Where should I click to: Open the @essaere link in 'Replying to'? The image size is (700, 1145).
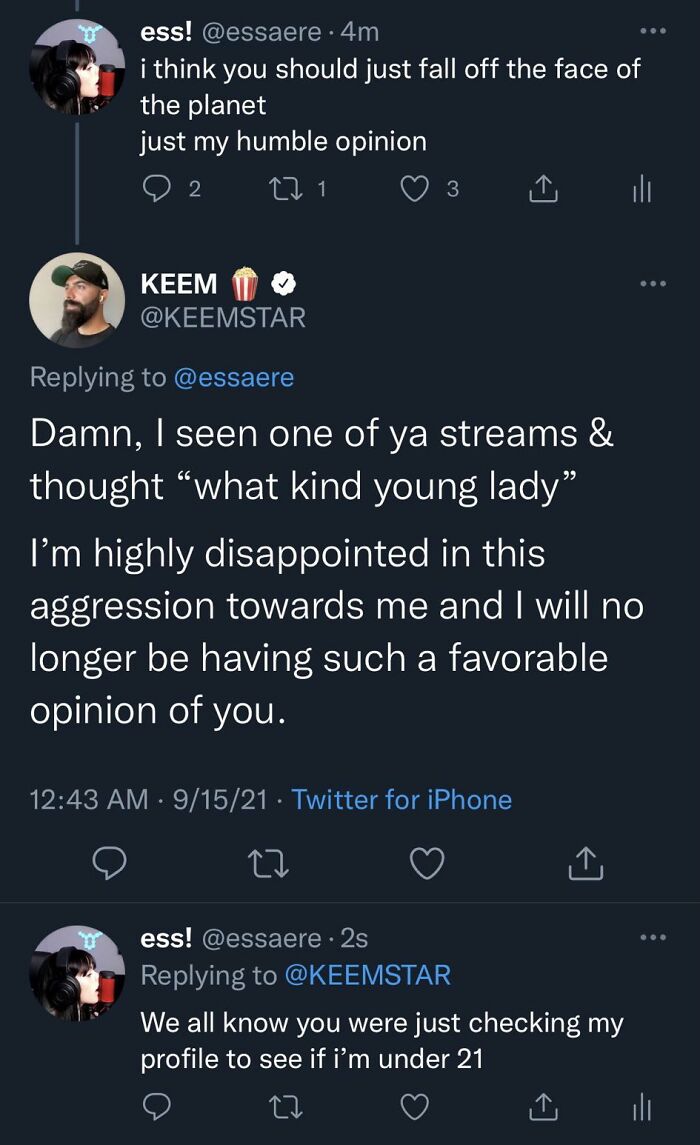click(x=234, y=377)
